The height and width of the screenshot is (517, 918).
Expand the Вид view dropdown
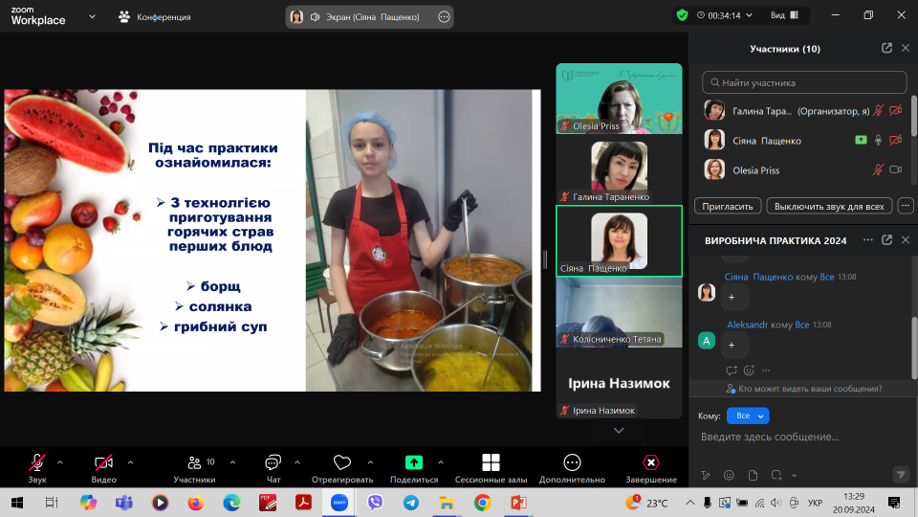[x=785, y=16]
